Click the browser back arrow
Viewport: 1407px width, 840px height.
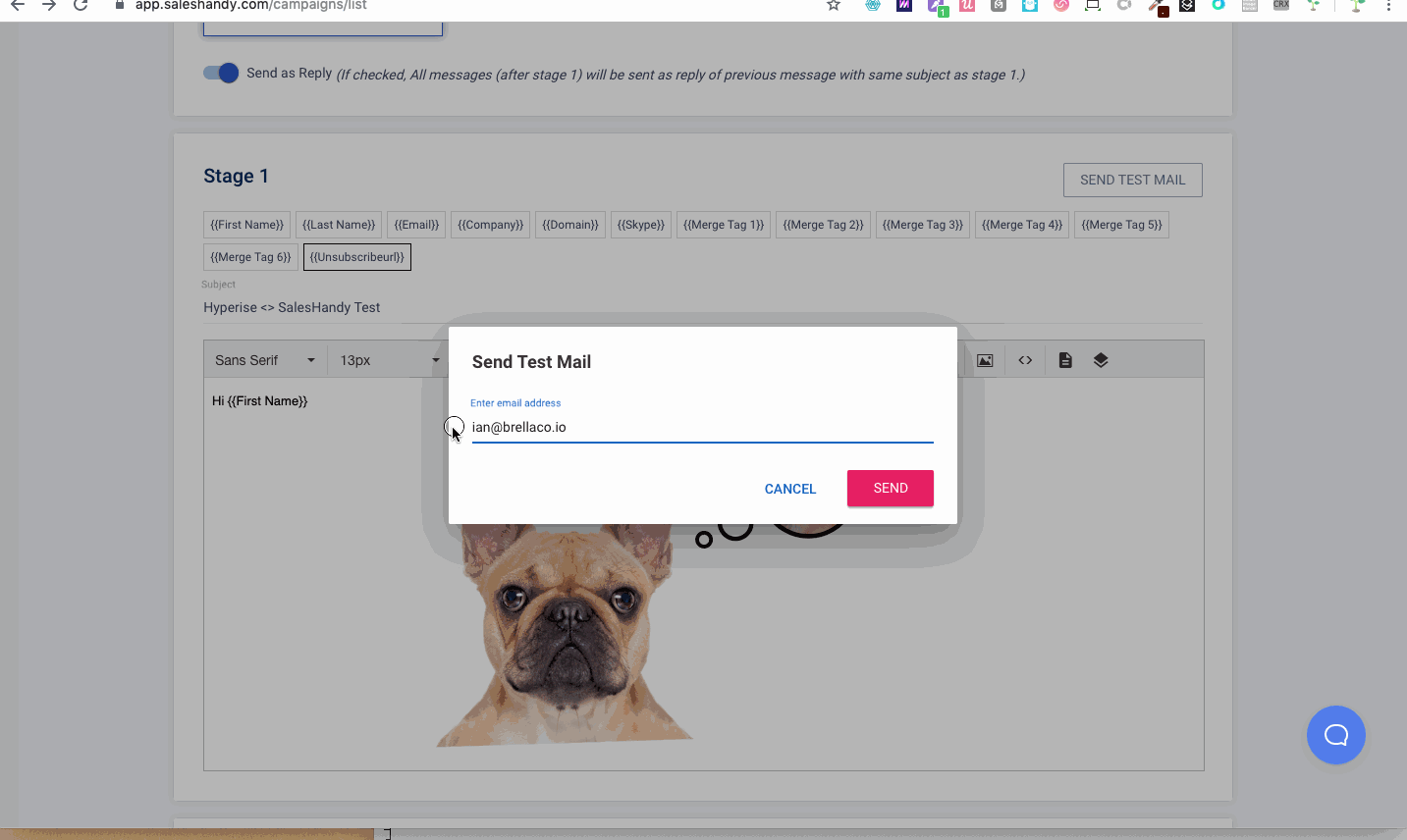coord(18,5)
